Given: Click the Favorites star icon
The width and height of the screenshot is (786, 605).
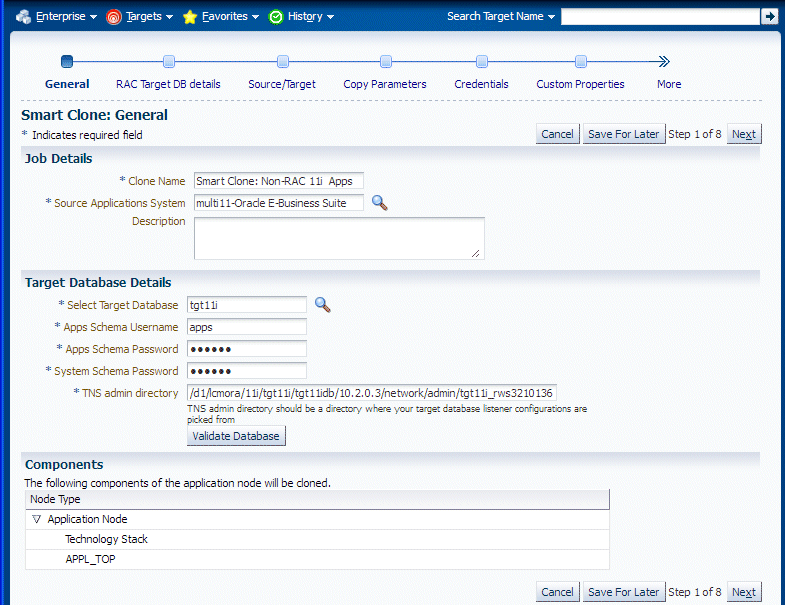Looking at the screenshot, I should coord(189,17).
